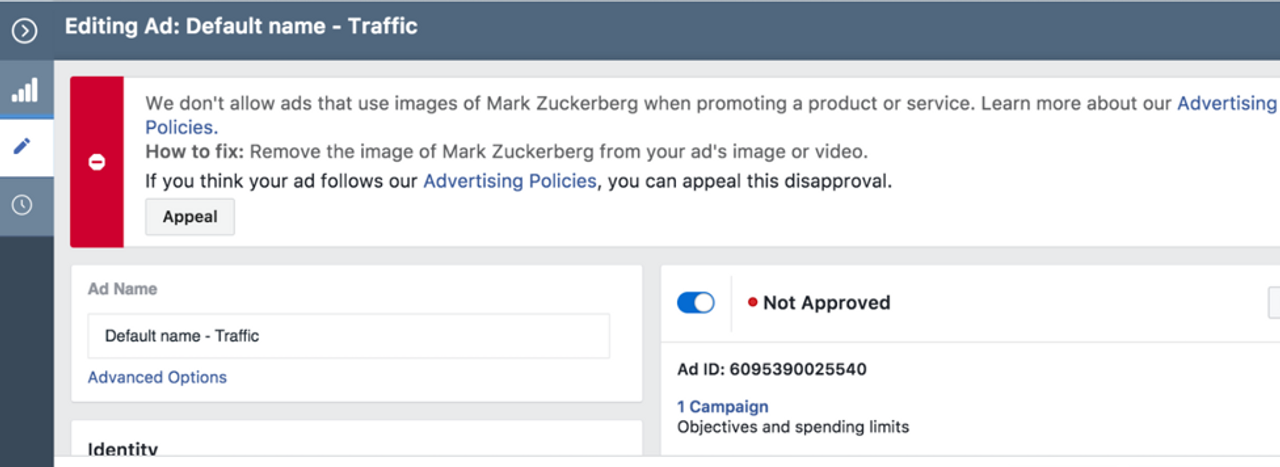Select the pencil edit icon in sidebar
1280x467 pixels.
tap(22, 146)
